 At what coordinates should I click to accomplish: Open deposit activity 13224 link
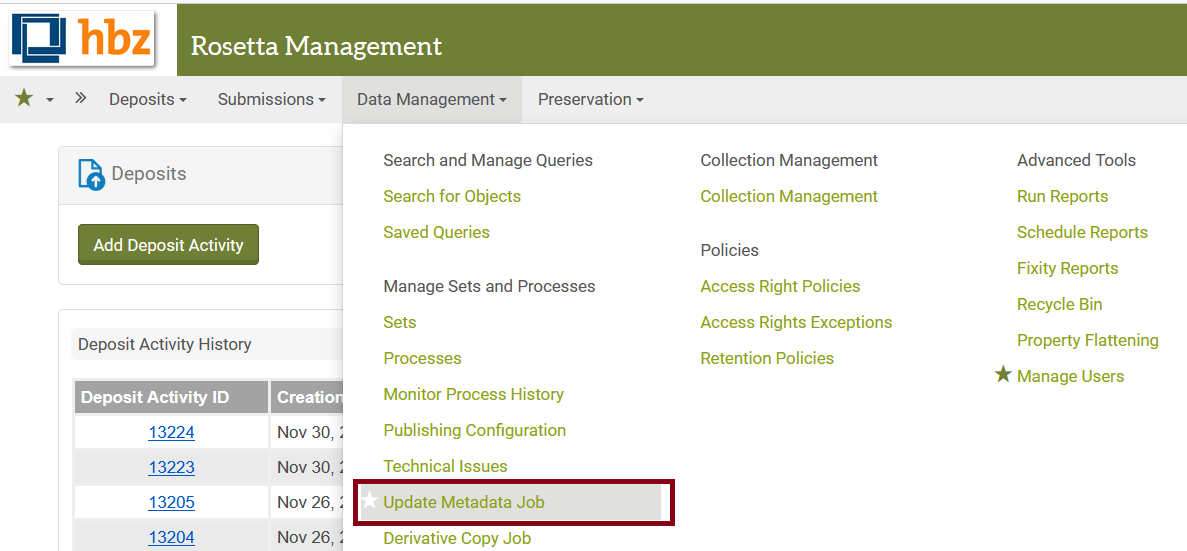[171, 432]
